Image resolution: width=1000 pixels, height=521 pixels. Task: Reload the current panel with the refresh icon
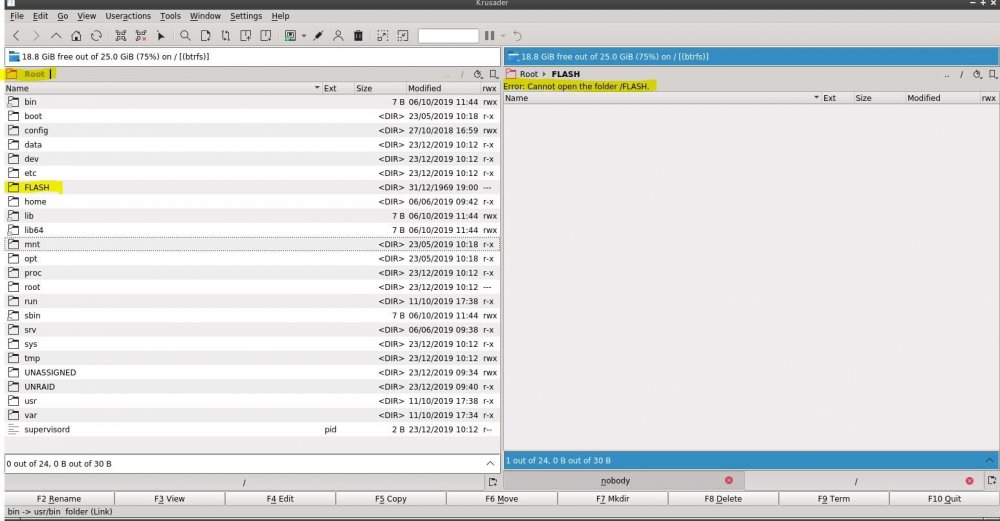(96, 36)
